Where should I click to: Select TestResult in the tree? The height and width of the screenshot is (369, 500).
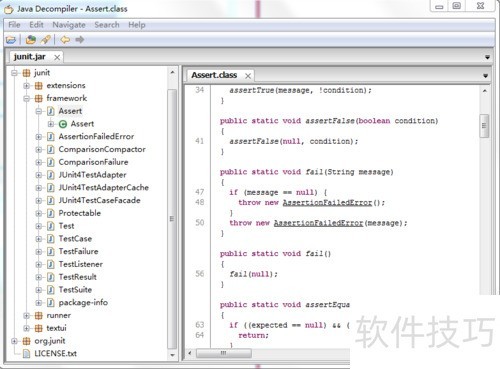pyautogui.click(x=78, y=277)
